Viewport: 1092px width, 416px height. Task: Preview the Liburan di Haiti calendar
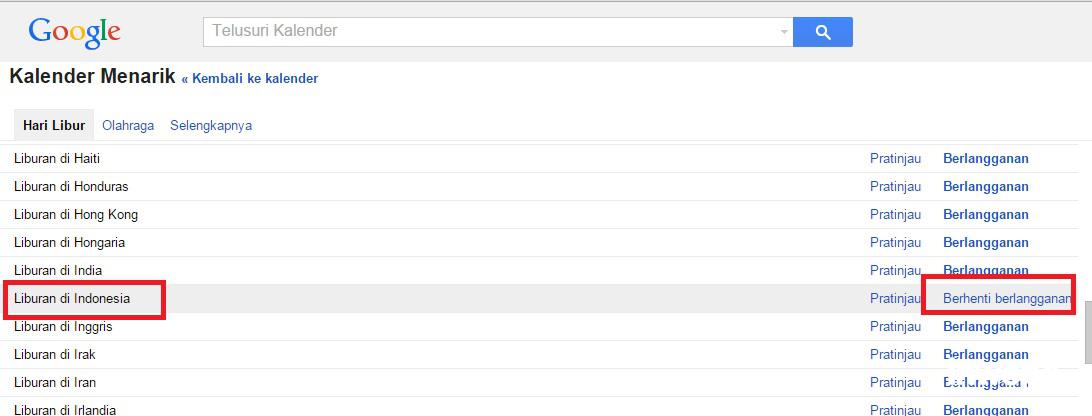point(895,158)
